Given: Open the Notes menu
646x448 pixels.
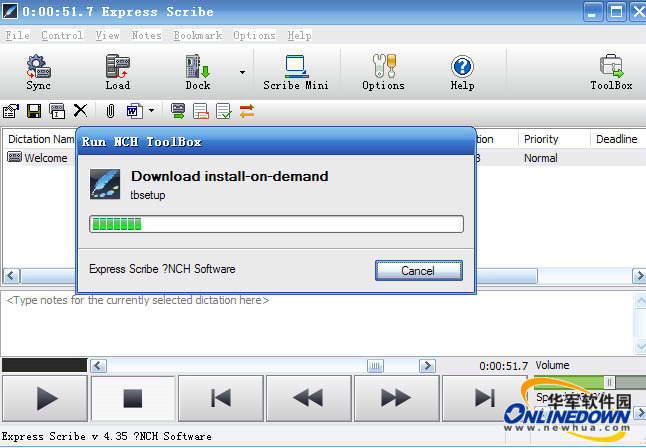Looking at the screenshot, I should (x=147, y=35).
